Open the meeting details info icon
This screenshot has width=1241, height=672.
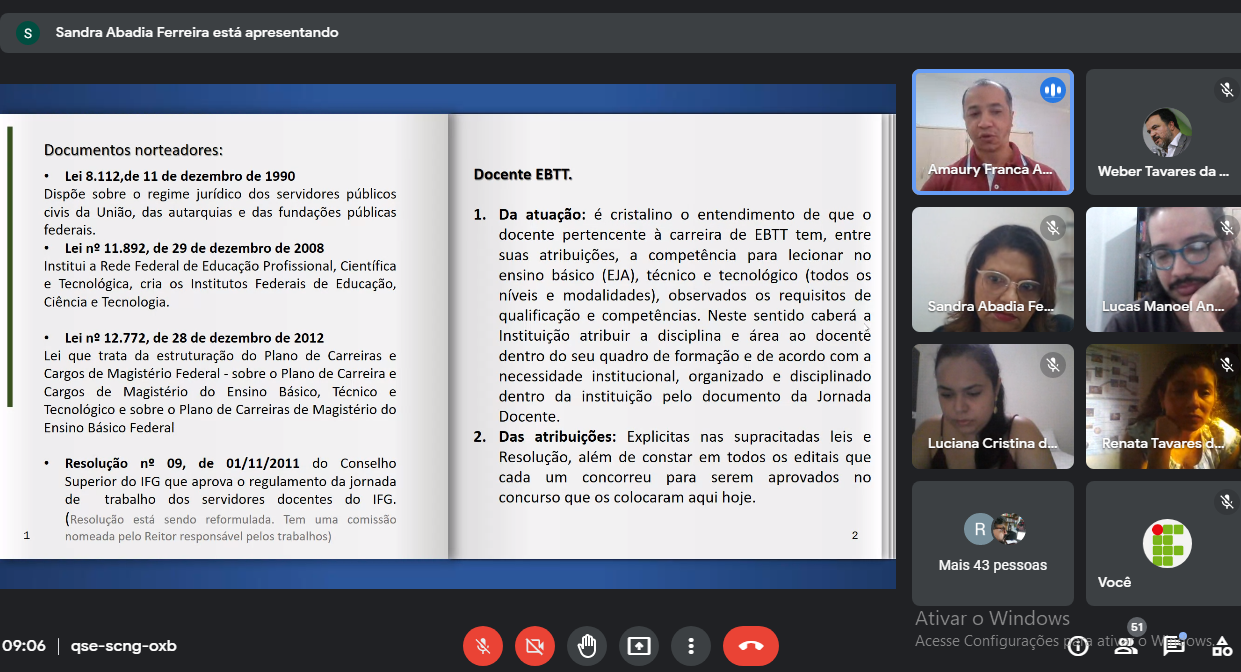(1078, 646)
